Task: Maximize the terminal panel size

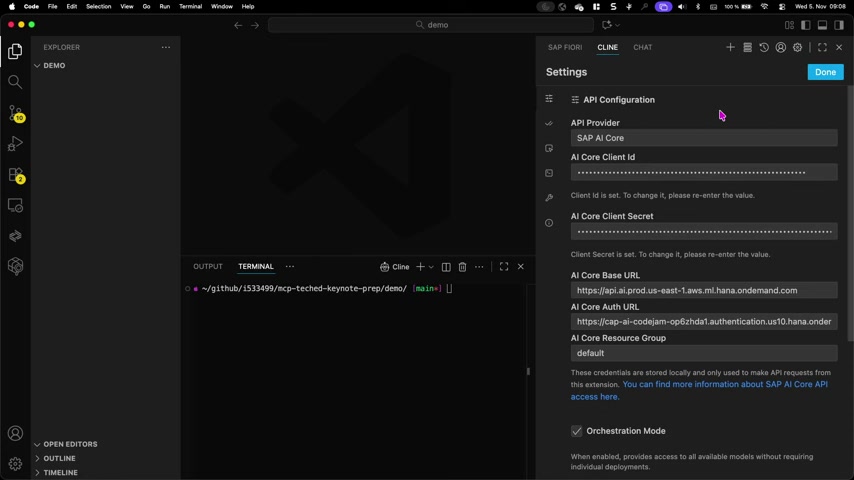Action: tap(504, 266)
